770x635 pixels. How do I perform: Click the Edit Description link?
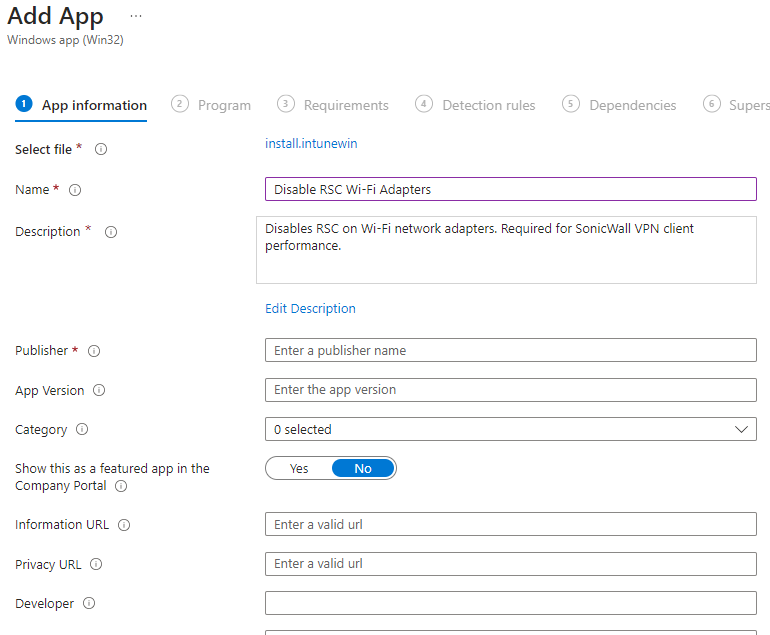coord(310,309)
